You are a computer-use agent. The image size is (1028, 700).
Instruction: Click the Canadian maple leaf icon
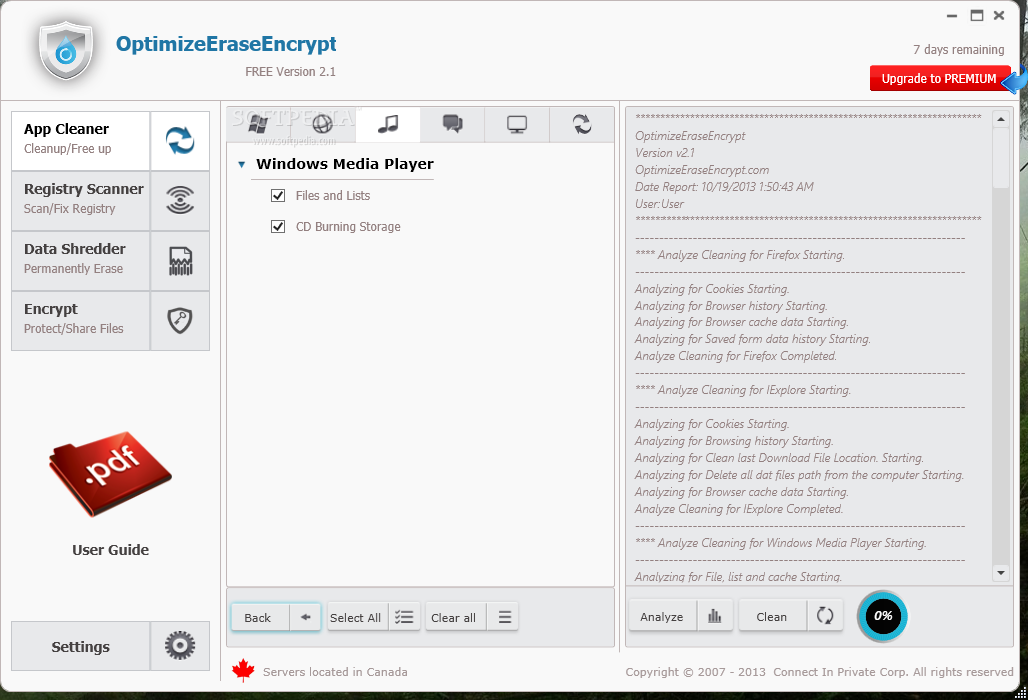coord(243,671)
